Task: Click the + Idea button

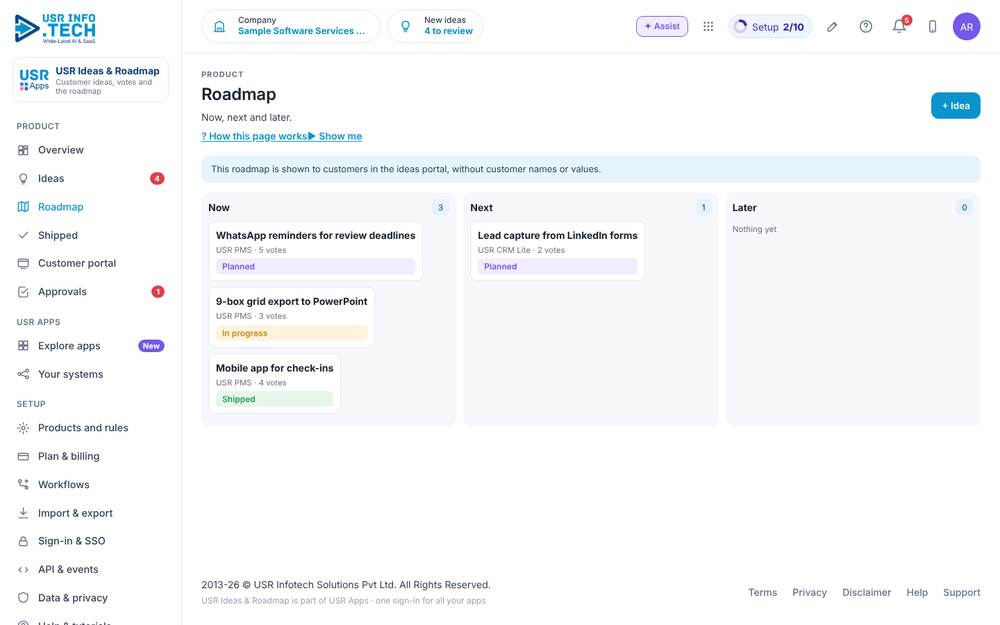Action: tap(955, 106)
